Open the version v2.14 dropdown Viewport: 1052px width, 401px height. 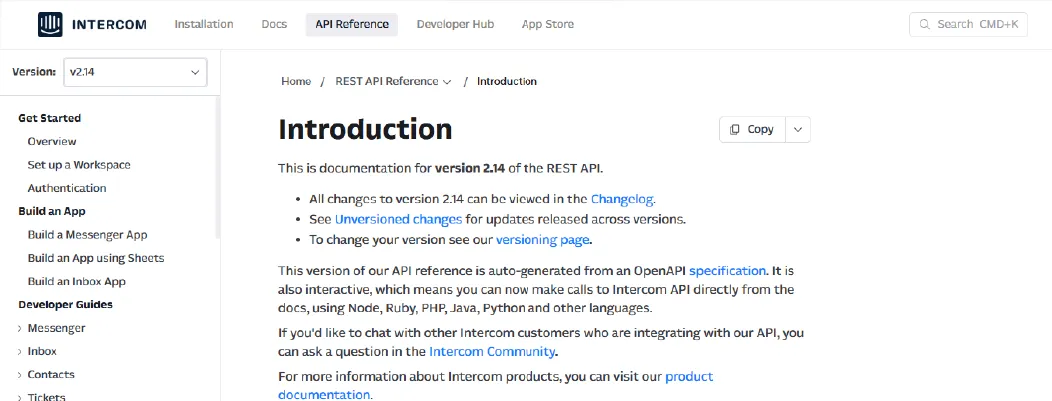click(135, 72)
